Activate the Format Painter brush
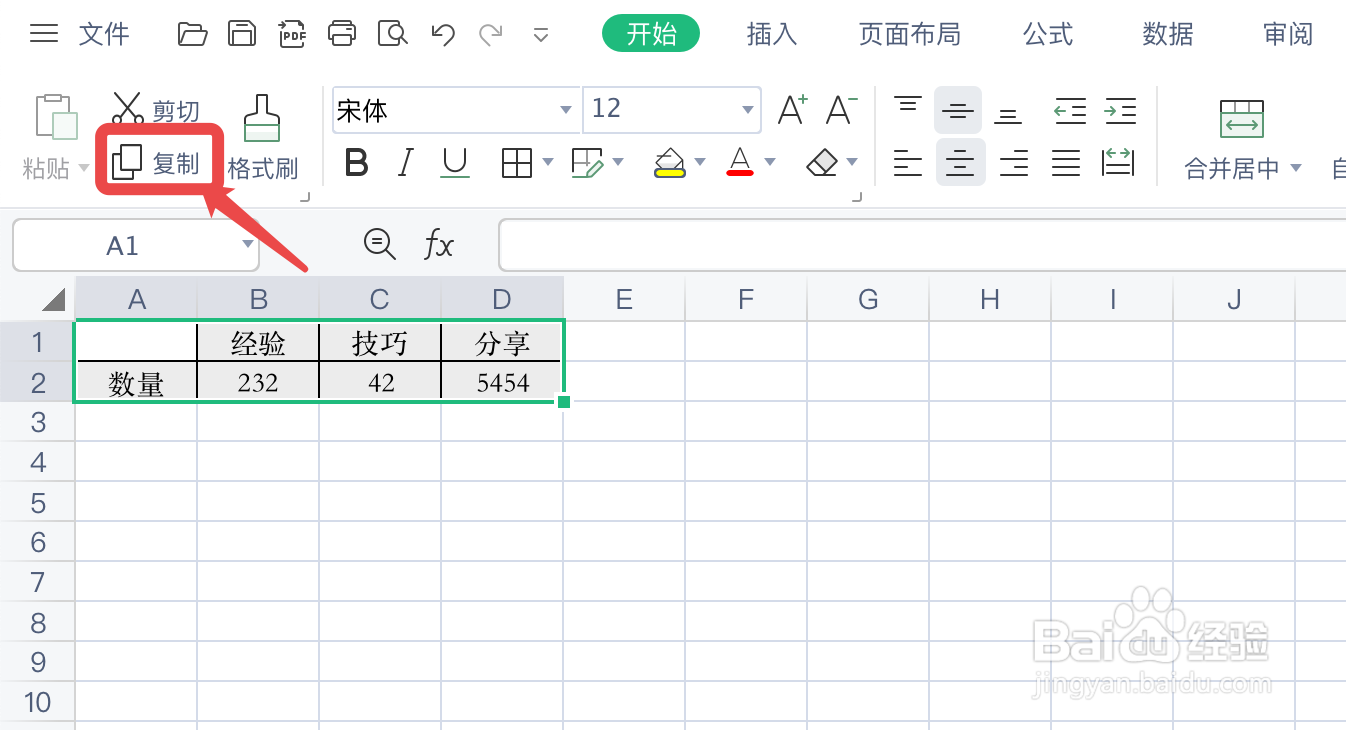The image size is (1346, 730). pos(262,137)
